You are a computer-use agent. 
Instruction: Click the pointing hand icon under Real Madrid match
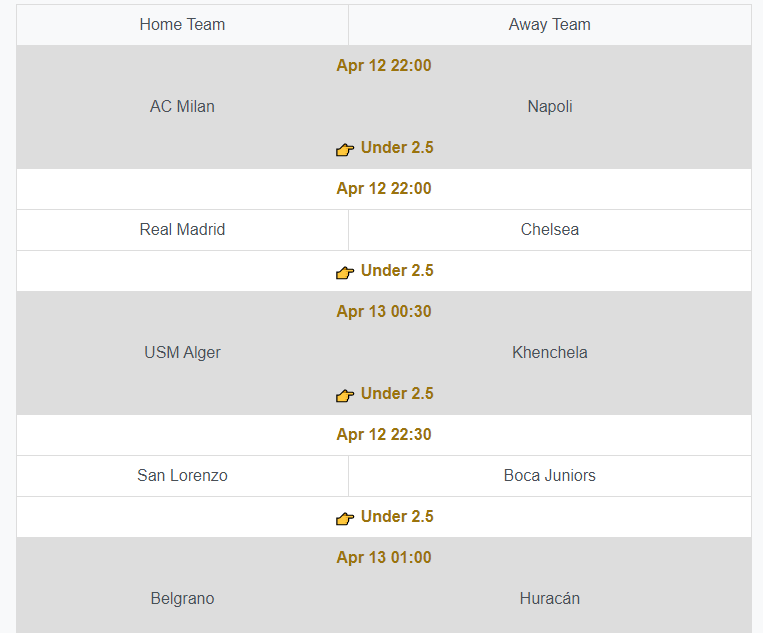[345, 272]
